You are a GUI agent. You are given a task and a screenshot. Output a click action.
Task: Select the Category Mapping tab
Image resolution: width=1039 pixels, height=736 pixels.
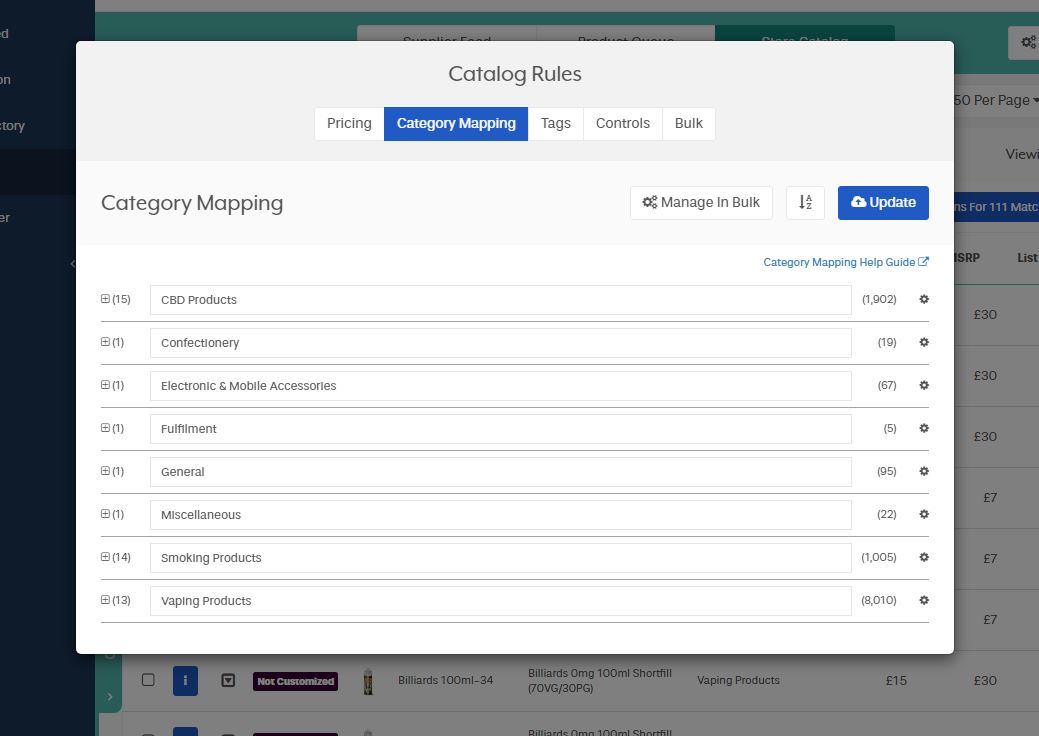coord(456,124)
